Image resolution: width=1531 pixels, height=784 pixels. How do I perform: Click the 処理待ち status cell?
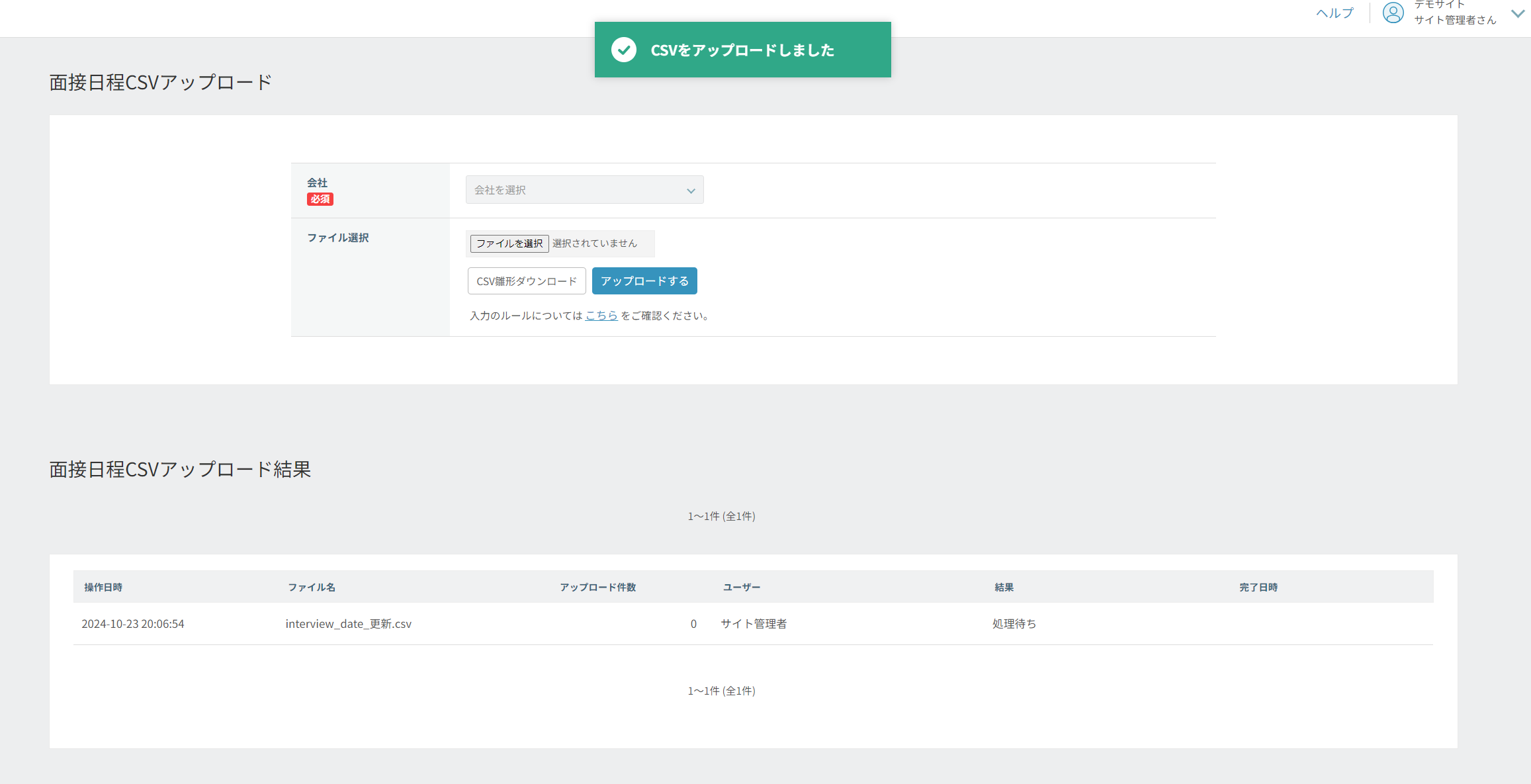[1014, 624]
